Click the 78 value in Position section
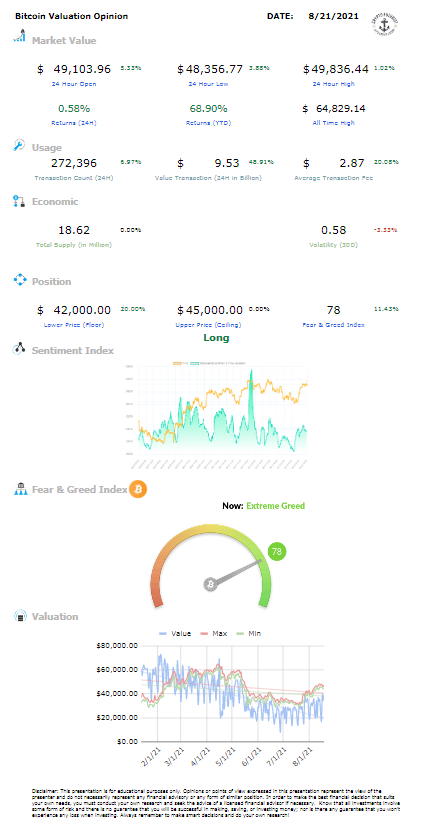This screenshot has width=423, height=828. point(334,309)
